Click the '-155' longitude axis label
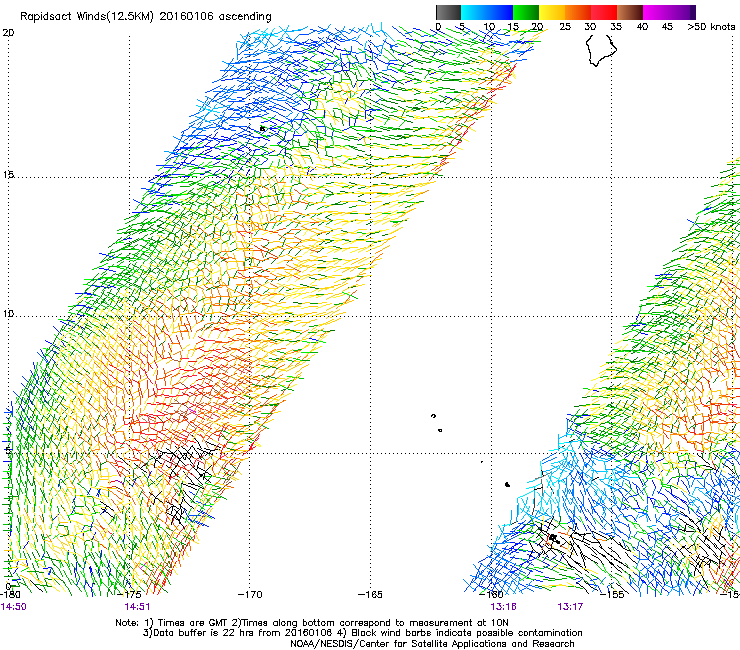The width and height of the screenshot is (740, 650). click(612, 595)
